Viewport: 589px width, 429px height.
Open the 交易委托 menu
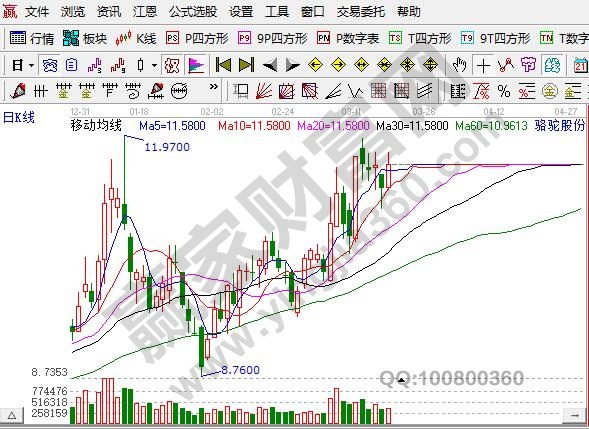361,12
